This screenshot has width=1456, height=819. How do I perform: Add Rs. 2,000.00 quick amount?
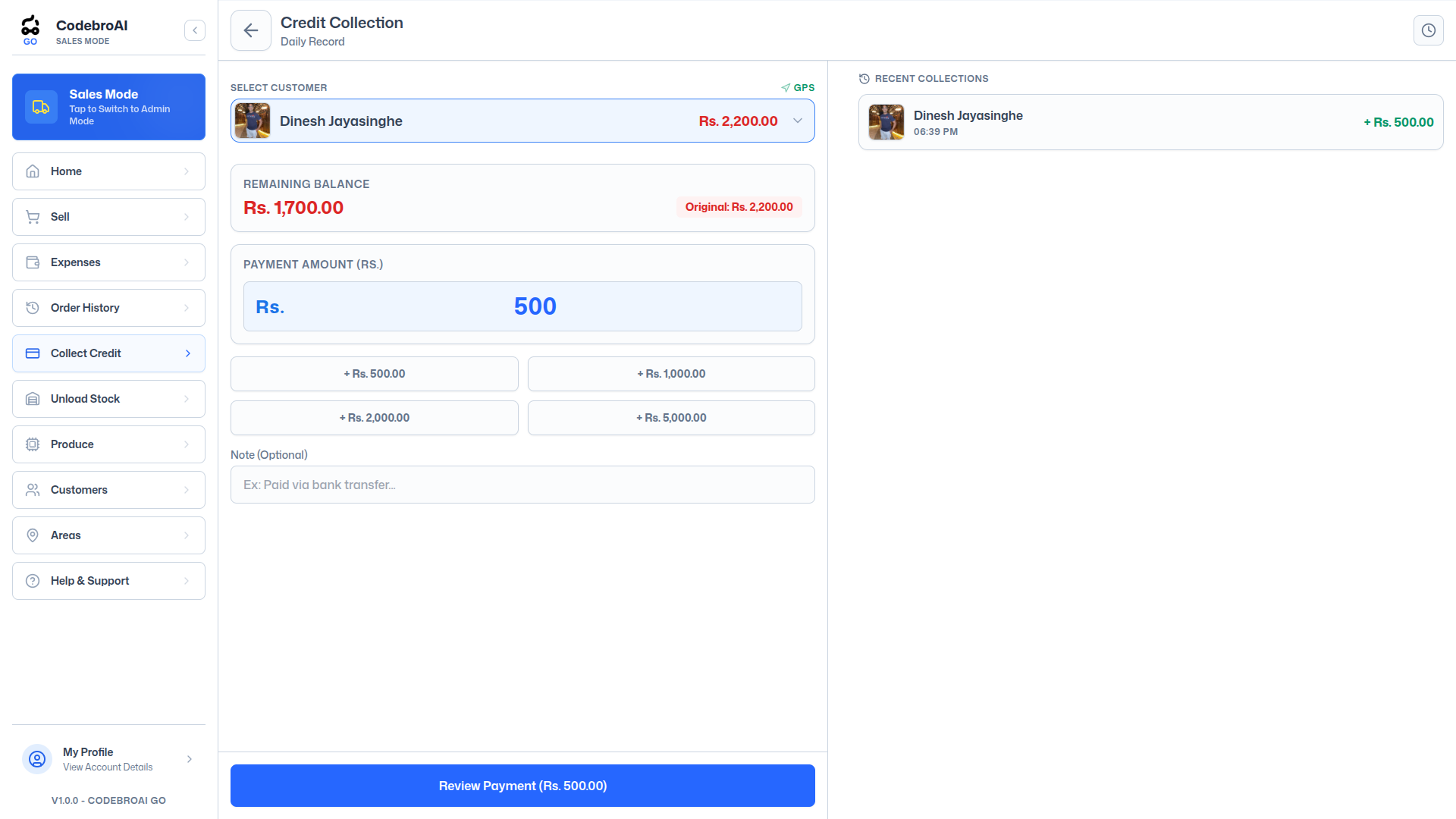click(x=375, y=418)
